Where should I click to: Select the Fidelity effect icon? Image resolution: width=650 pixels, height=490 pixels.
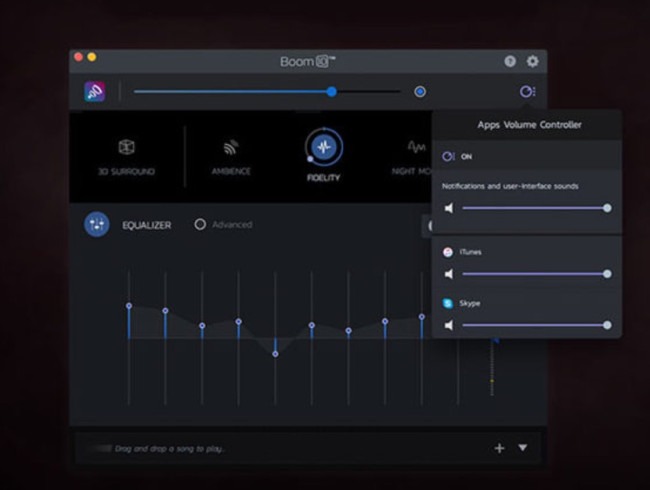pos(324,147)
